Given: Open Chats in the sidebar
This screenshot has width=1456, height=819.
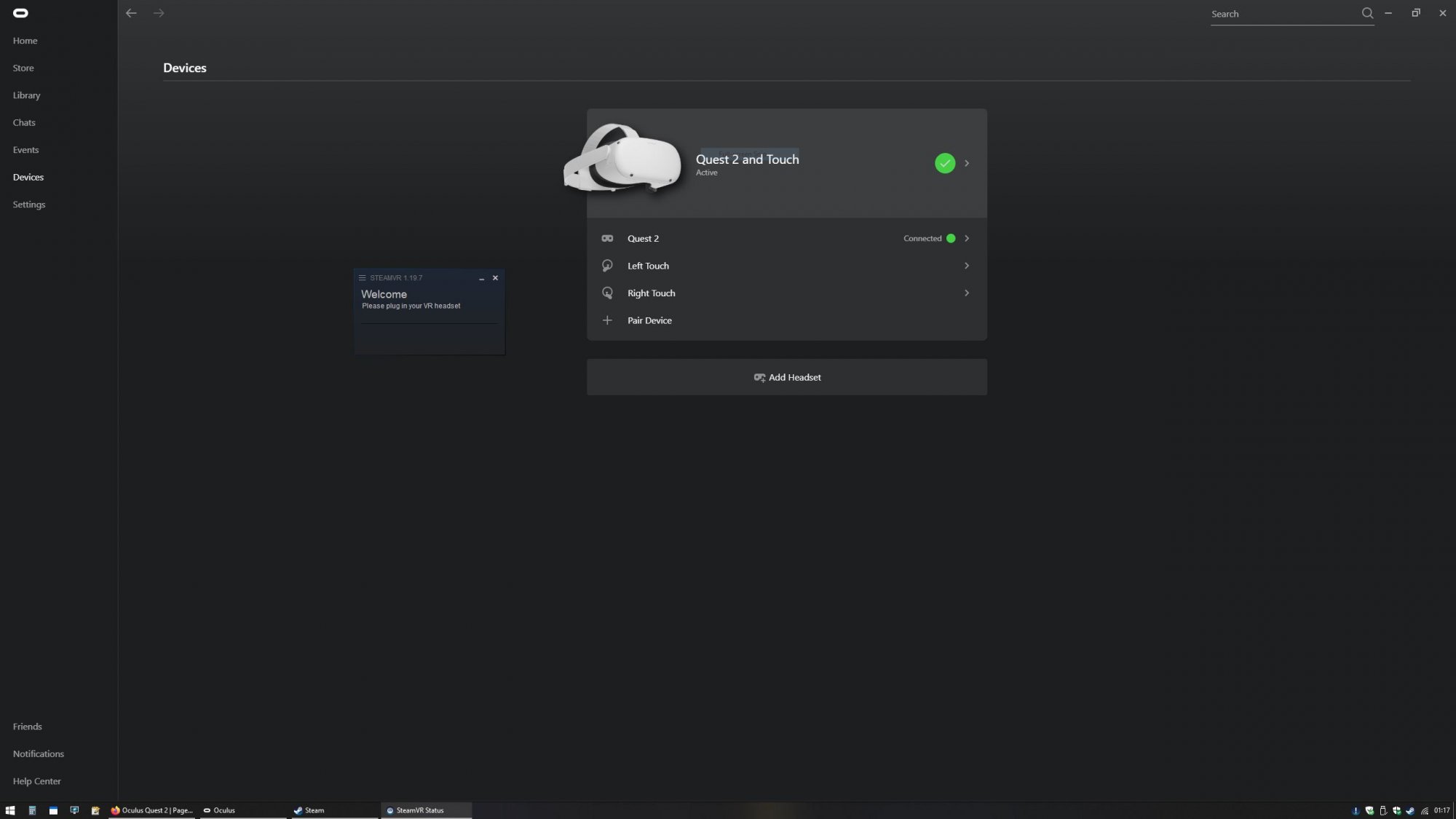Looking at the screenshot, I should click(x=24, y=123).
